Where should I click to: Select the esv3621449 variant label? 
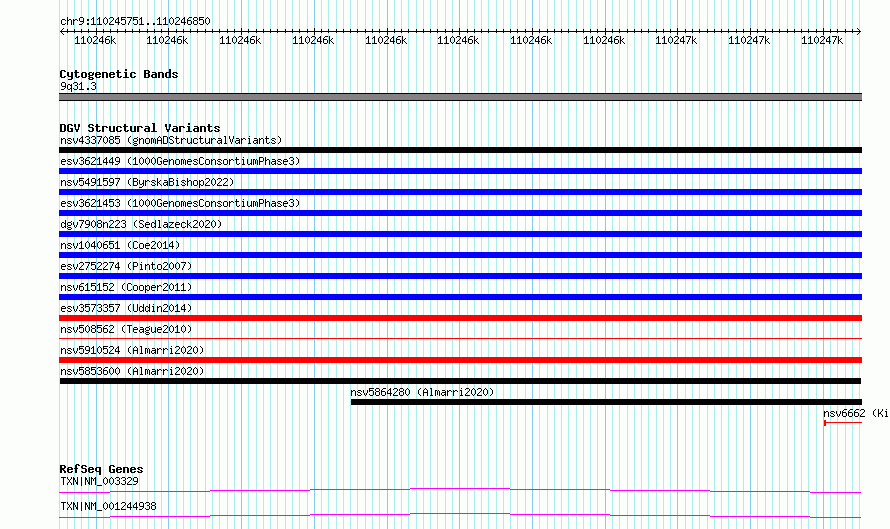180,161
